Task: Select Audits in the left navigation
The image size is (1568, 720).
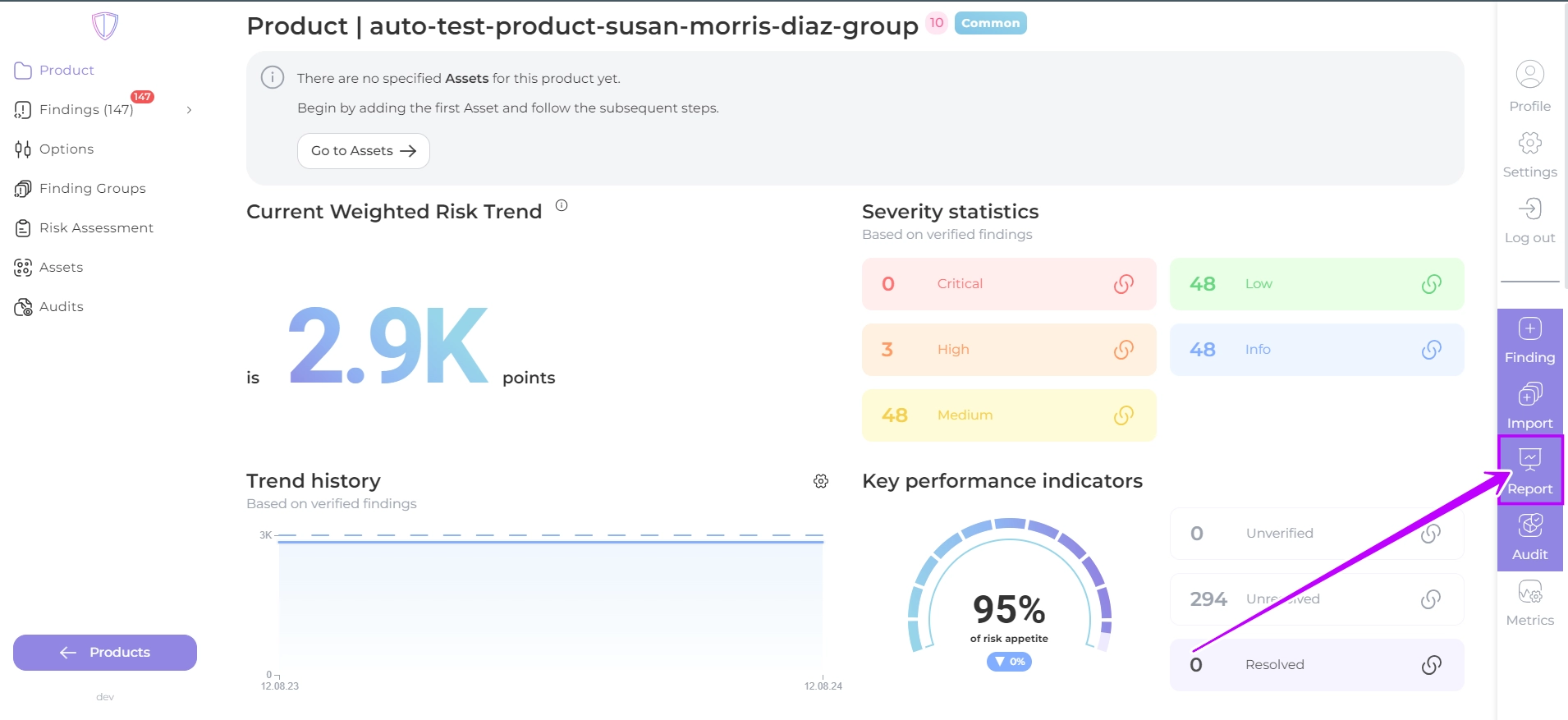Action: (61, 307)
